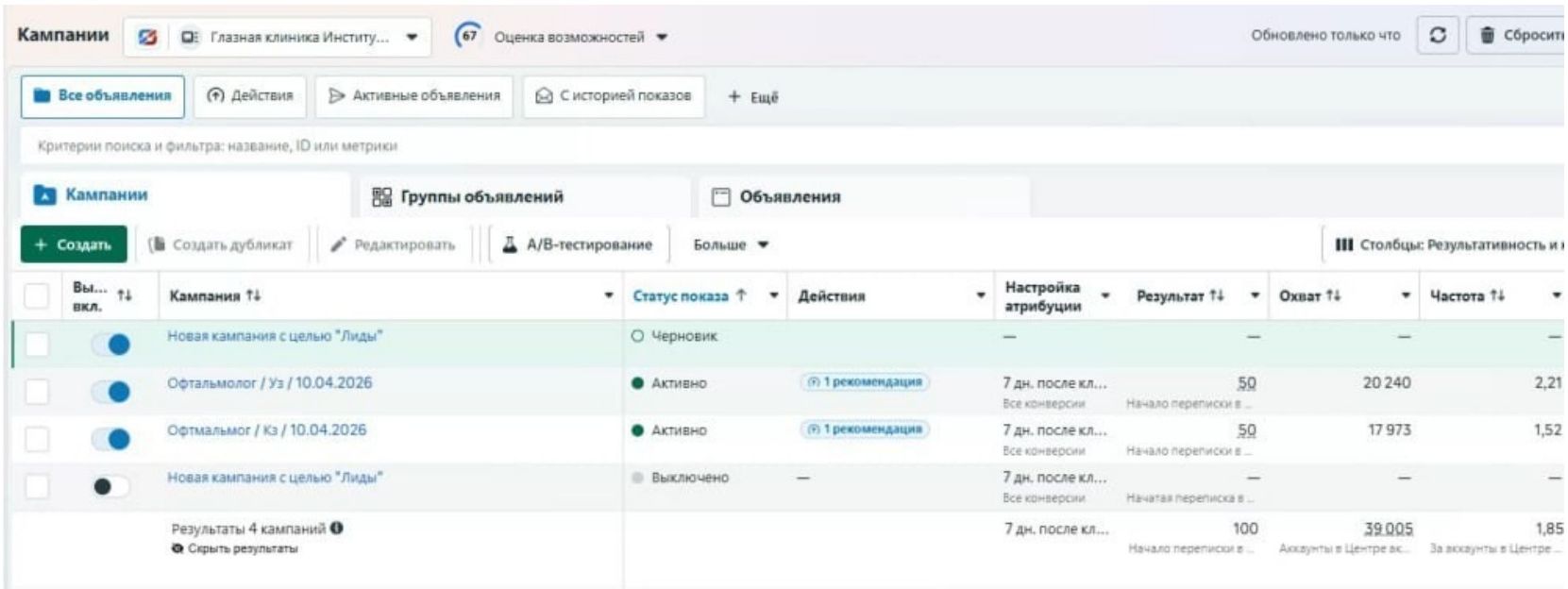Click the refresh data icon button
Image resolution: width=1568 pixels, height=589 pixels.
coord(1438,36)
